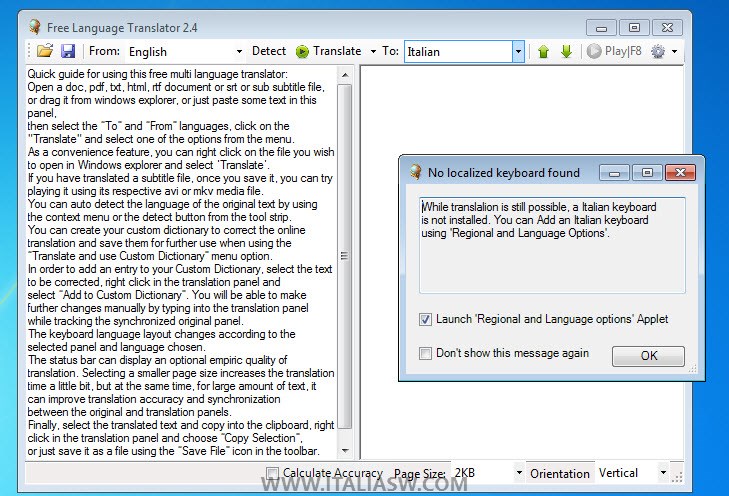The height and width of the screenshot is (496, 729).
Task: Open the Orientation dropdown showing Vertical
Action: pyautogui.click(x=632, y=473)
